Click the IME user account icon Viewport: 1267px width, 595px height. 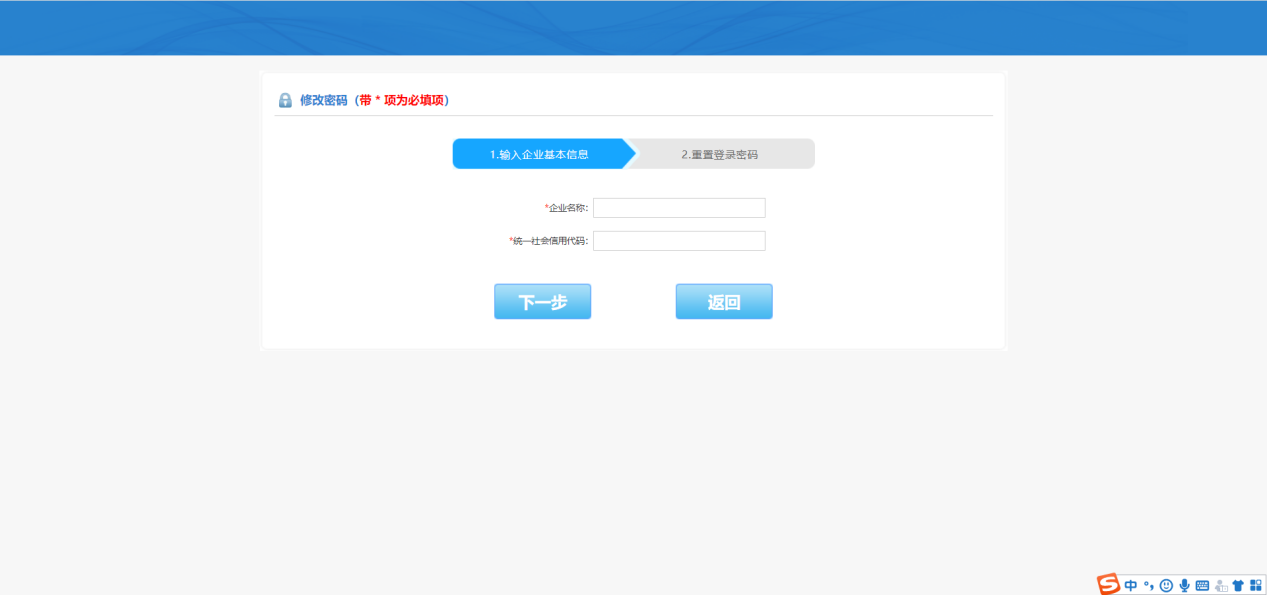coord(1220,585)
